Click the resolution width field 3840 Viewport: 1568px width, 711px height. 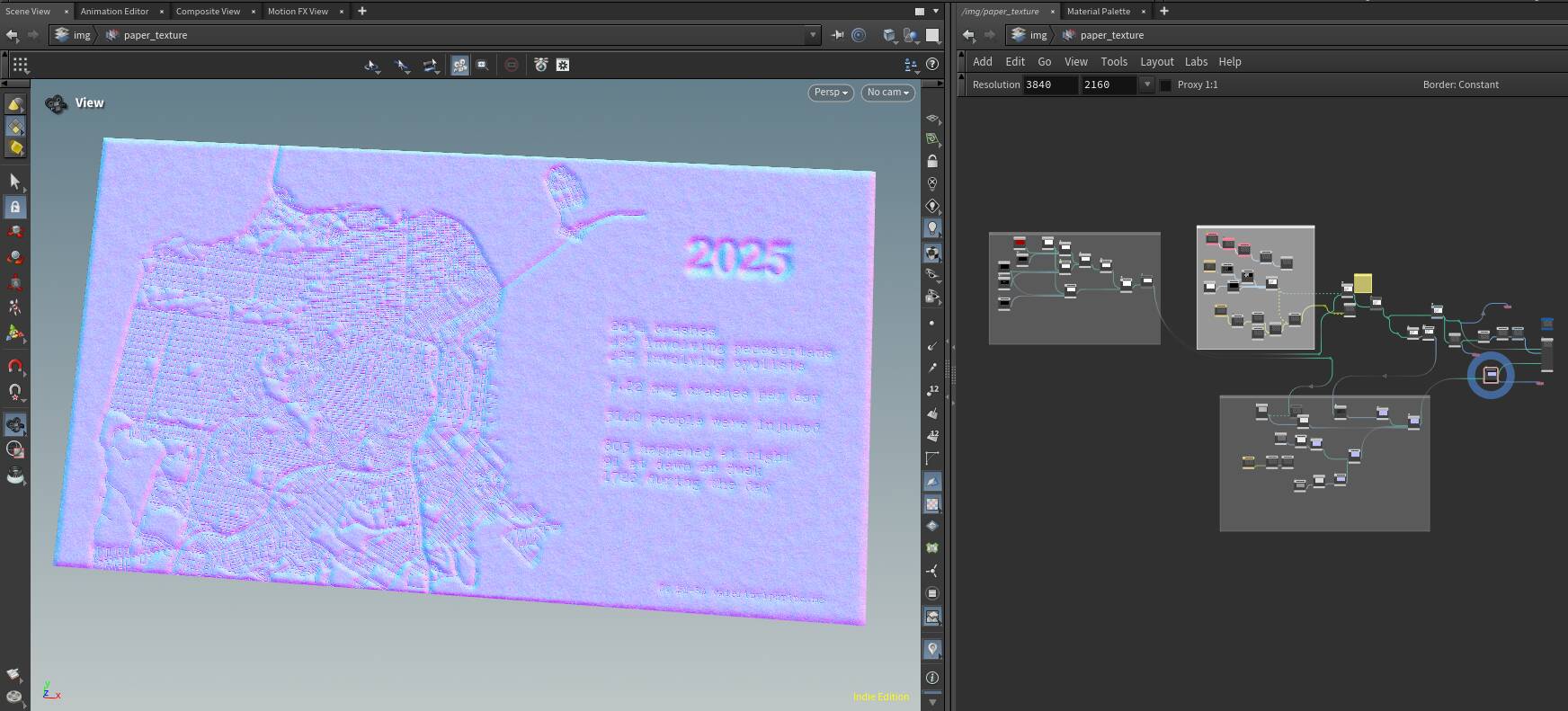pyautogui.click(x=1048, y=84)
